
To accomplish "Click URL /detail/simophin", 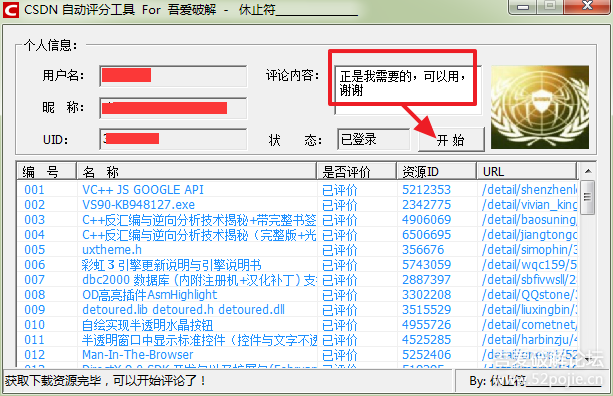I will point(529,250).
